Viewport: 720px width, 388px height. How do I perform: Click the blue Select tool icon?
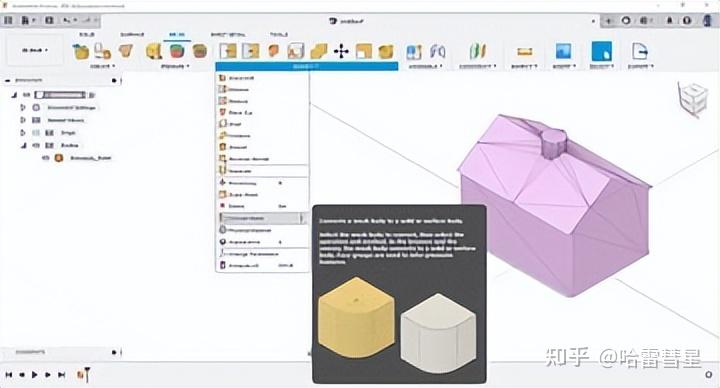tap(602, 51)
